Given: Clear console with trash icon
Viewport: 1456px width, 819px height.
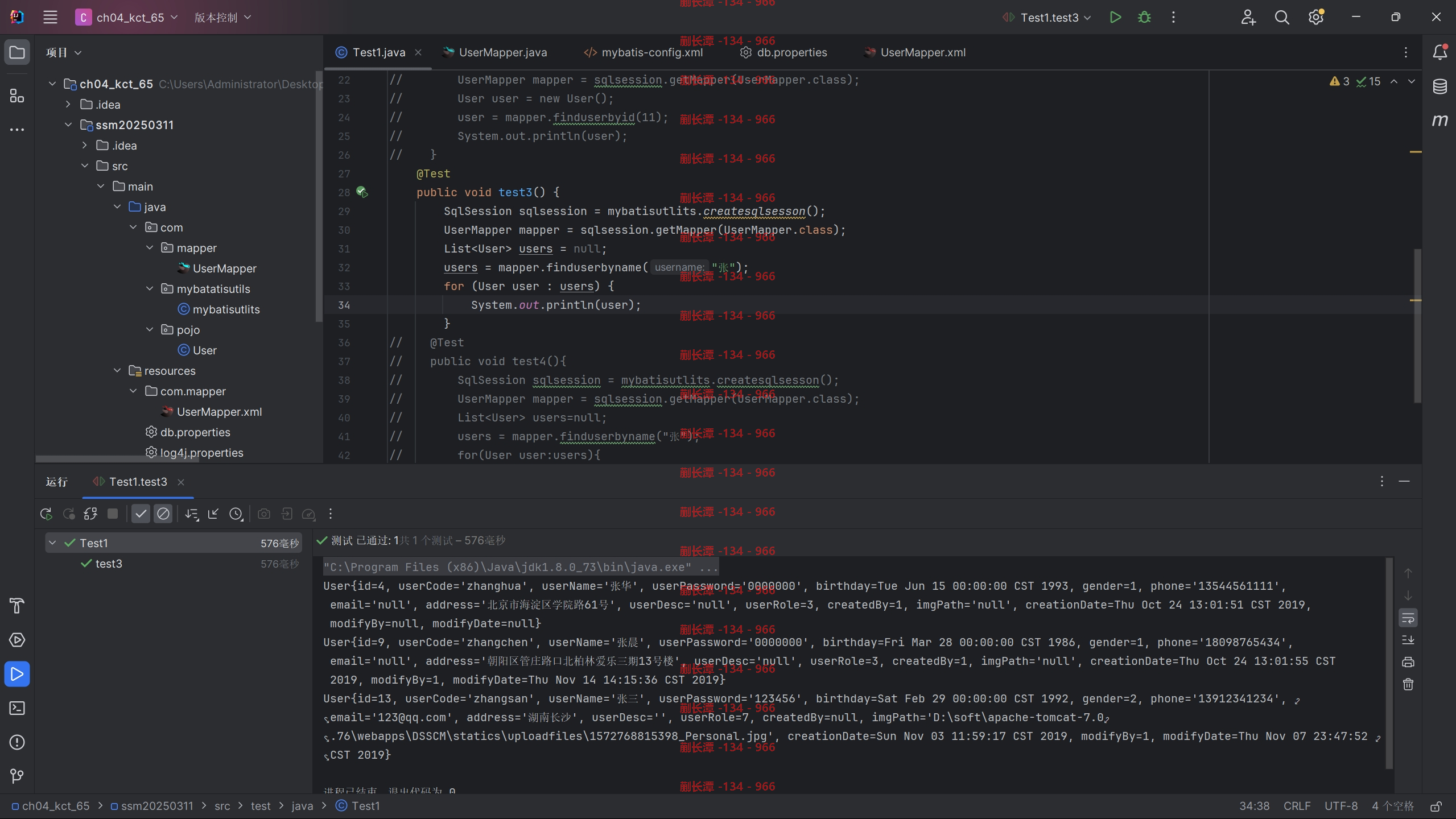Looking at the screenshot, I should coord(1408,684).
